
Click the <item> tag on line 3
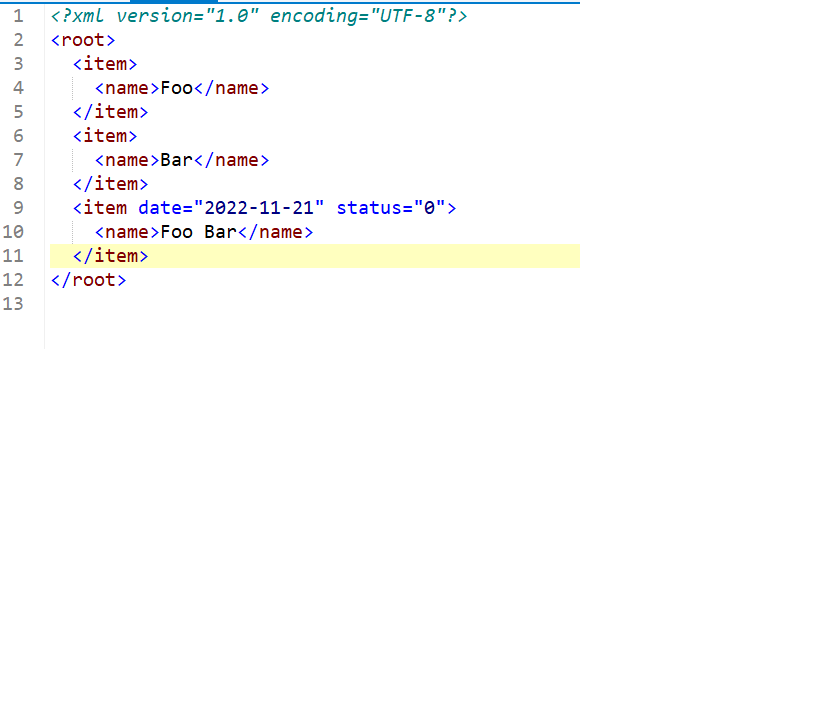click(105, 64)
